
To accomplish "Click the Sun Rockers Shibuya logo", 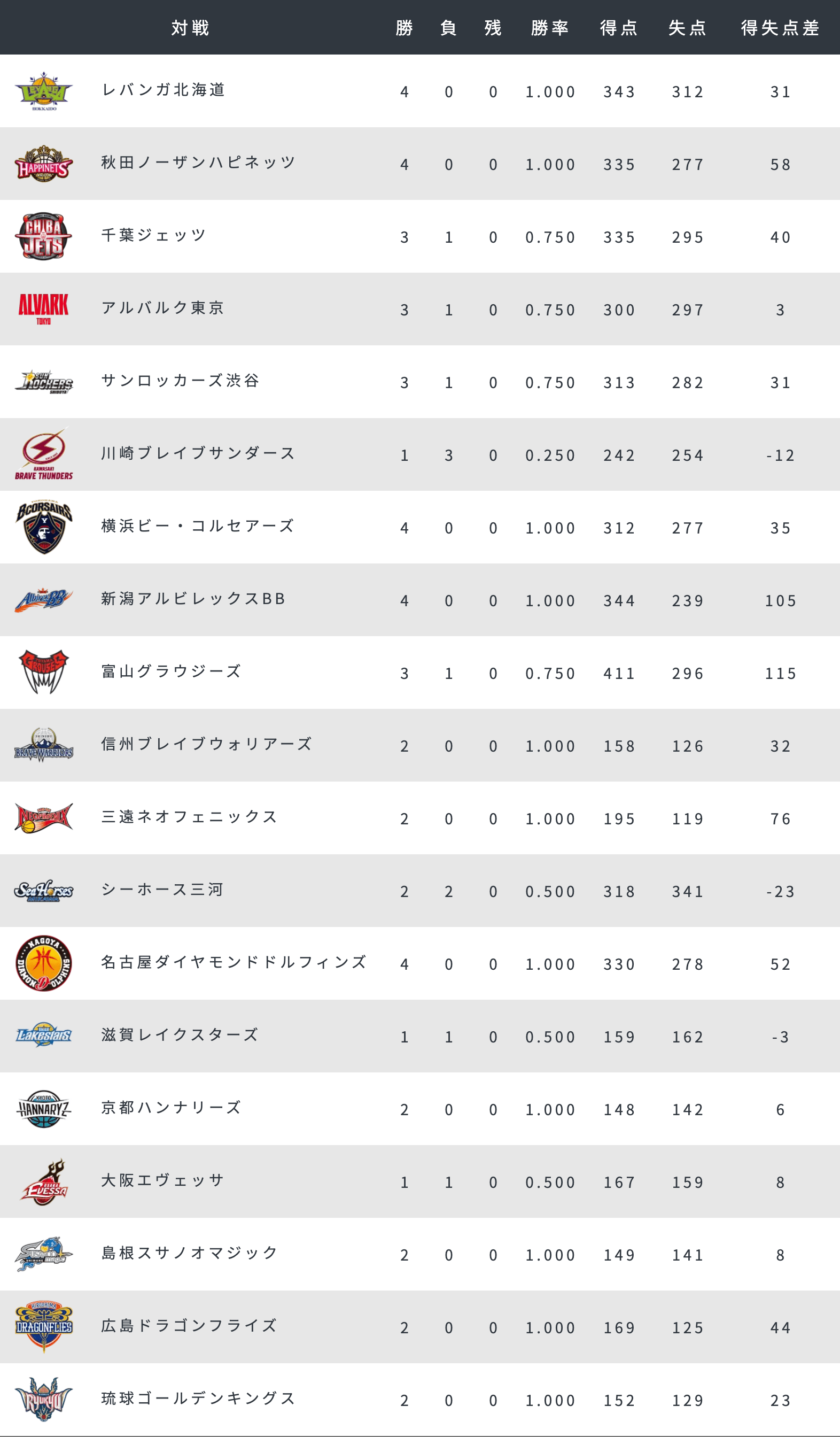I will 44,382.
